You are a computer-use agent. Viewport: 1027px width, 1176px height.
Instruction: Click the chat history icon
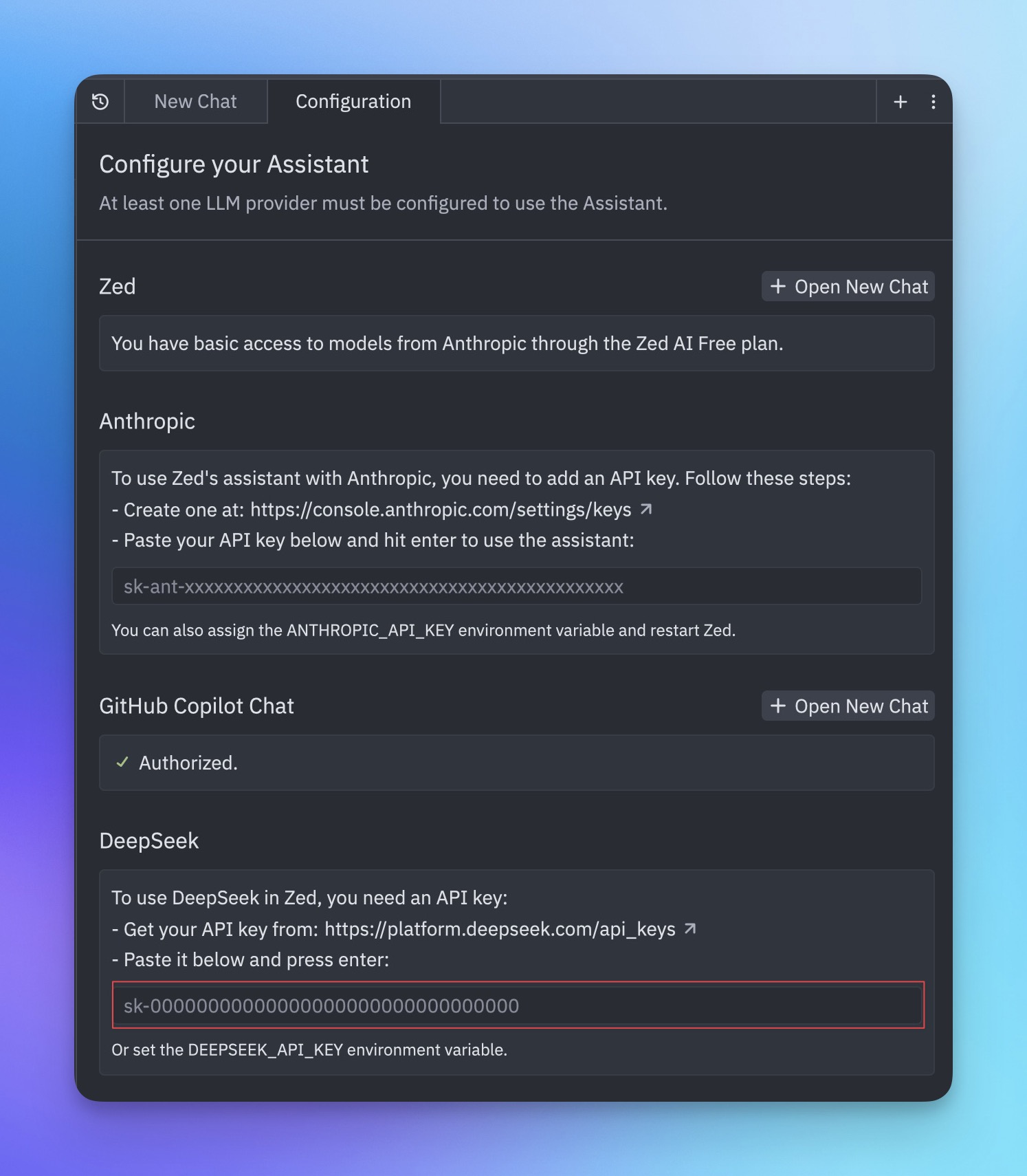tap(100, 101)
